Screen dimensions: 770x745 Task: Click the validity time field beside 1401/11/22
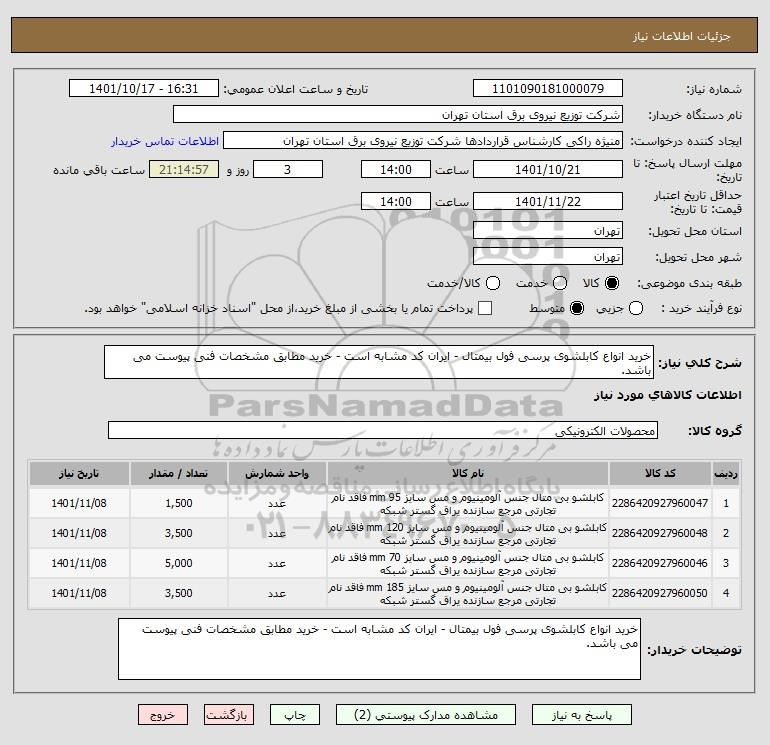396,201
